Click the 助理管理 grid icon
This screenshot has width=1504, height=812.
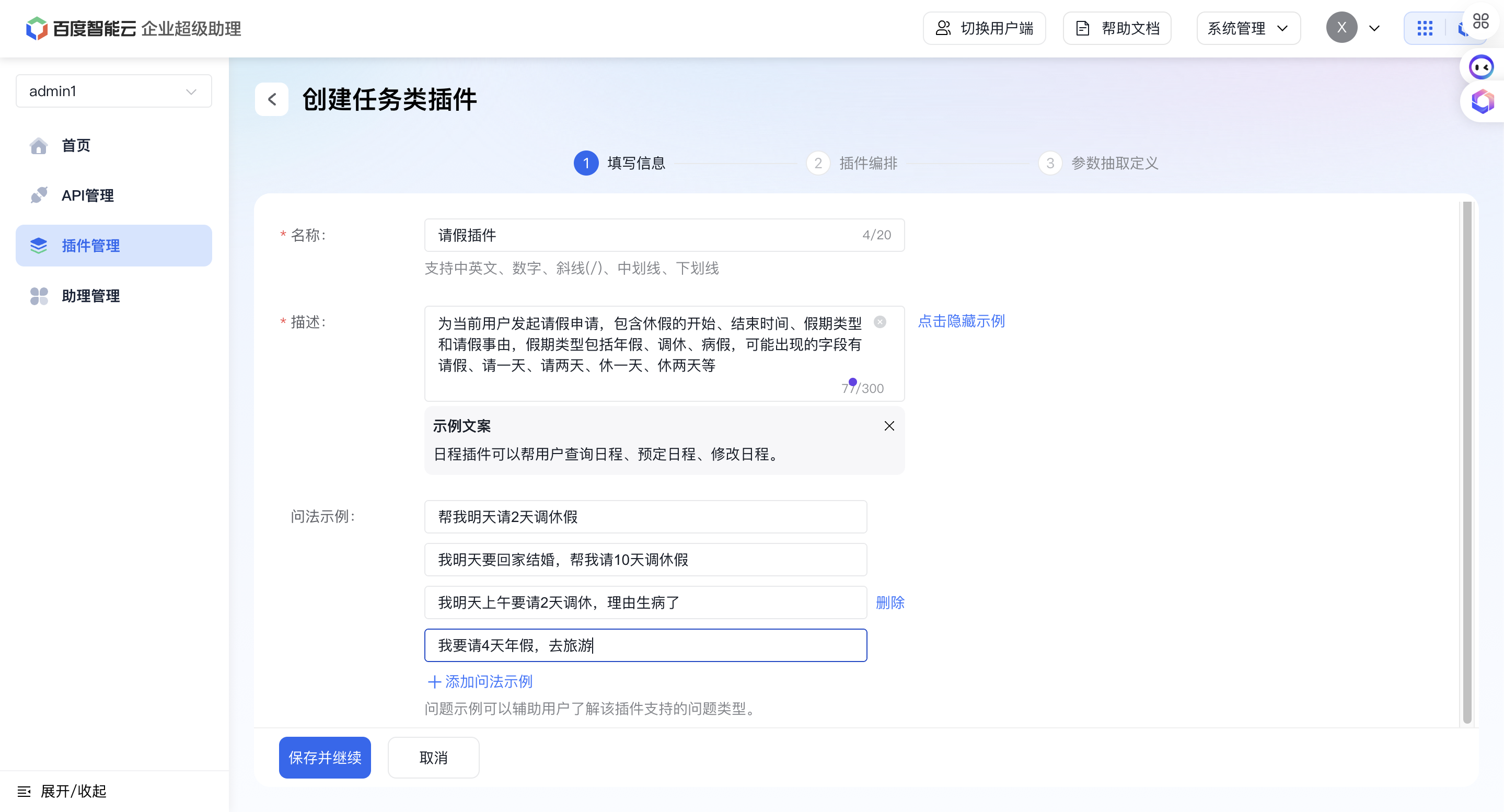pyautogui.click(x=39, y=296)
